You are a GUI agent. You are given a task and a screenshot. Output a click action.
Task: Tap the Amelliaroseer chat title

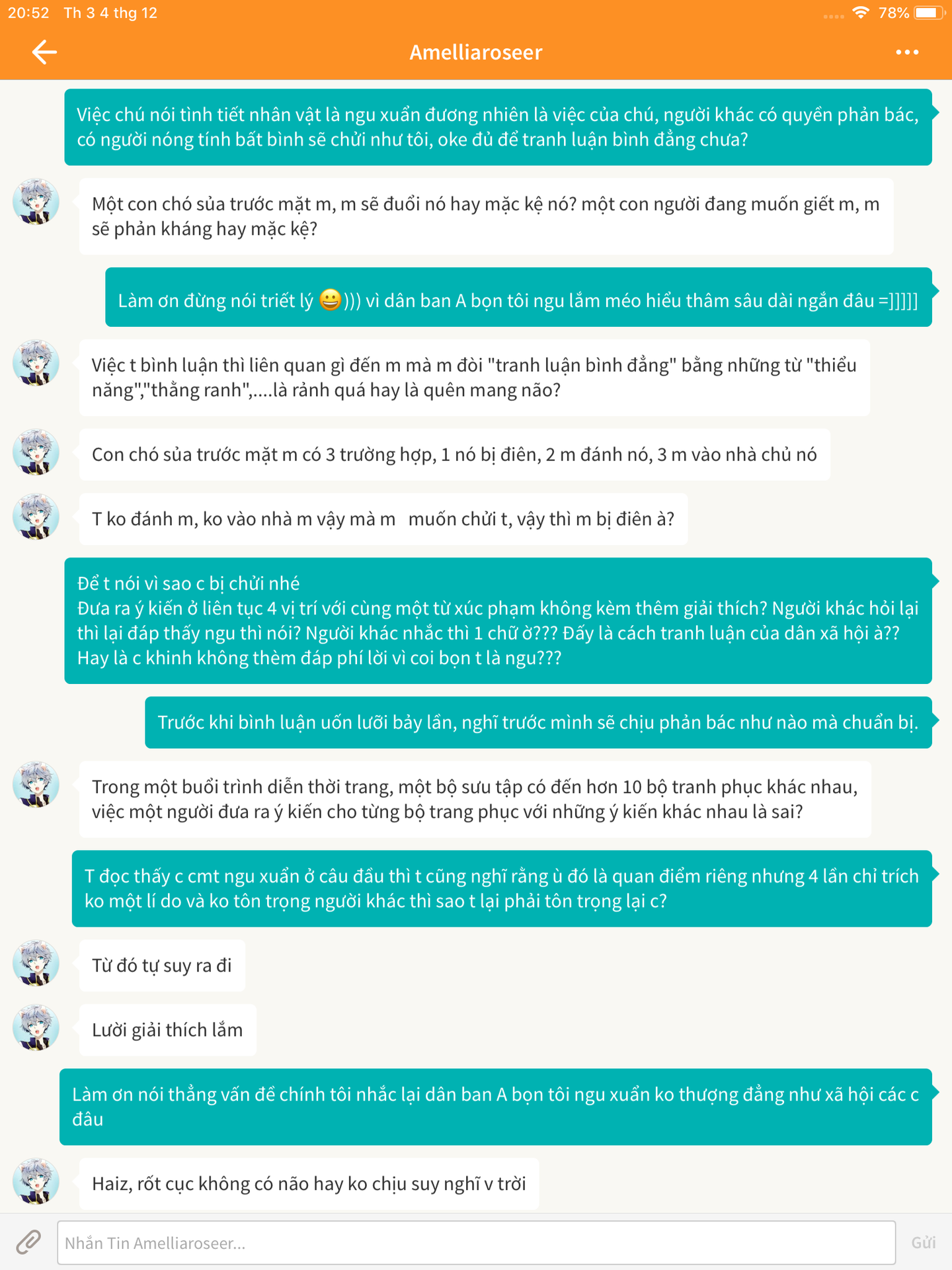[476, 52]
